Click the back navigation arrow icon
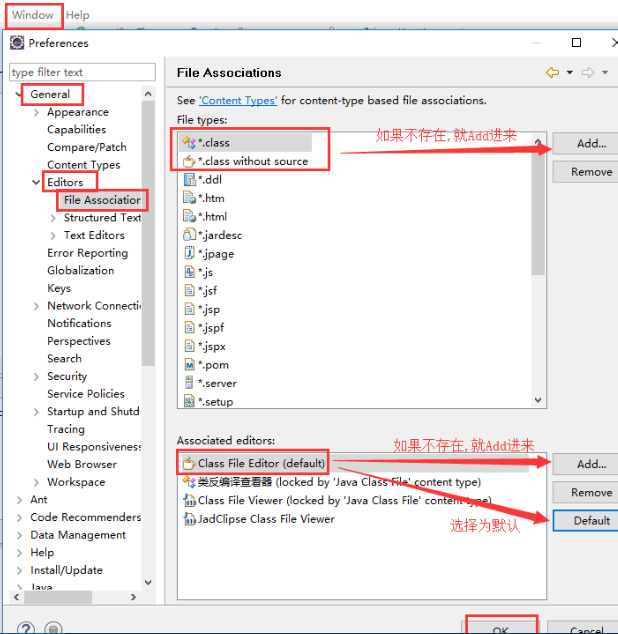618x634 pixels. coord(552,73)
